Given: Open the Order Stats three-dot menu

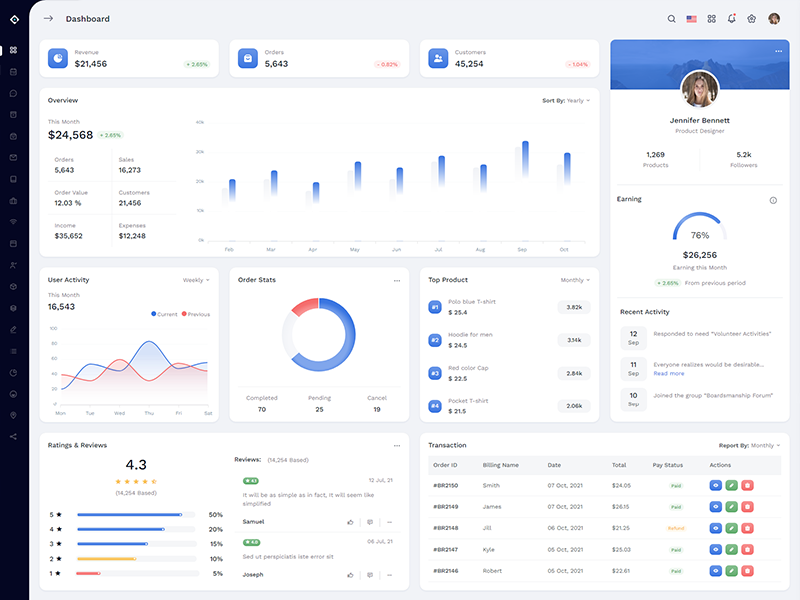Looking at the screenshot, I should [397, 280].
